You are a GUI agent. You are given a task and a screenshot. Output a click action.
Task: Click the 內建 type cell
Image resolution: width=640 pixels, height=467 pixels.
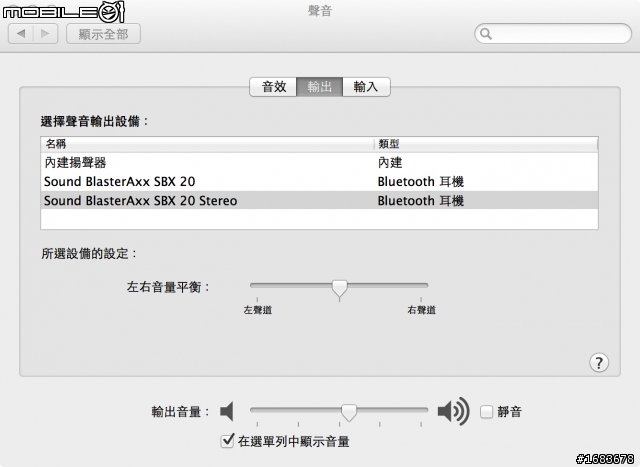390,162
